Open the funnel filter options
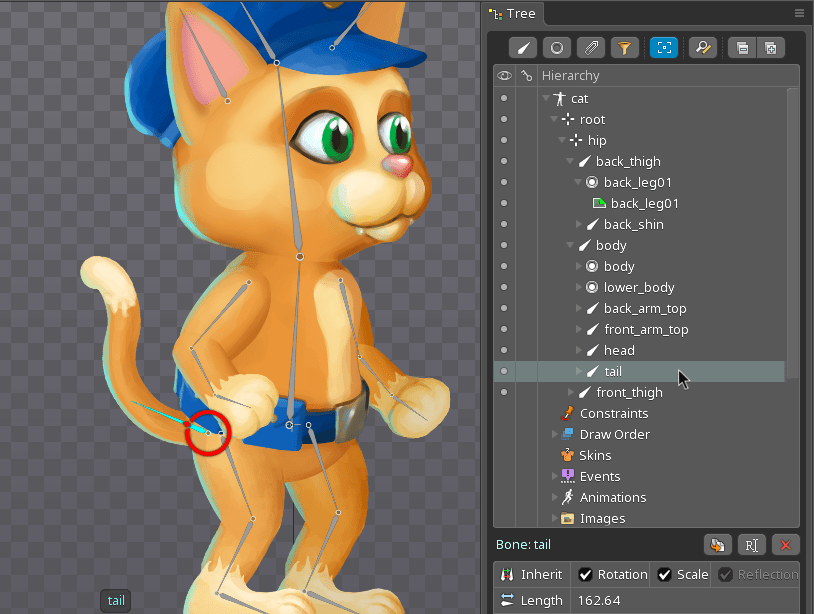814x614 pixels. click(x=624, y=47)
